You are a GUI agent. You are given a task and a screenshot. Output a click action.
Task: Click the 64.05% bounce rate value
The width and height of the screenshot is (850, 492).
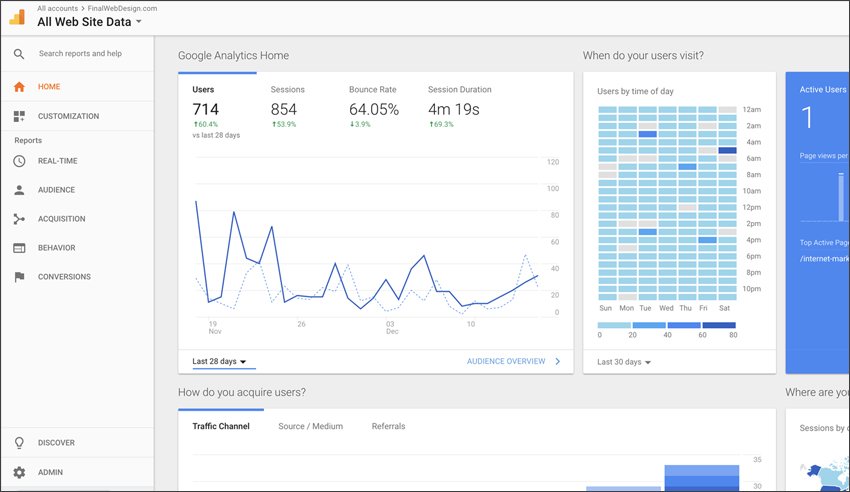tap(374, 109)
